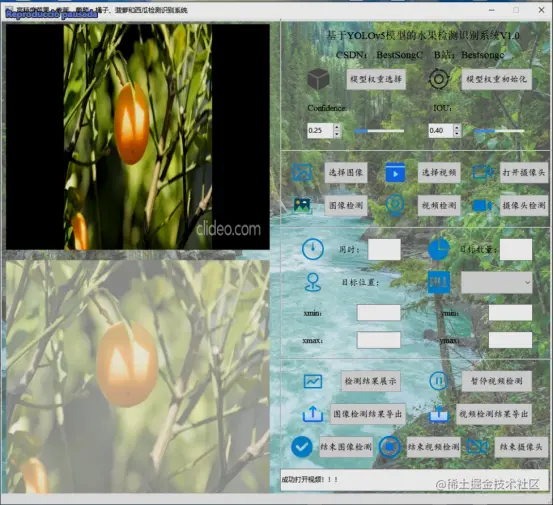Click the 3D cube model weight icon

coord(318,79)
